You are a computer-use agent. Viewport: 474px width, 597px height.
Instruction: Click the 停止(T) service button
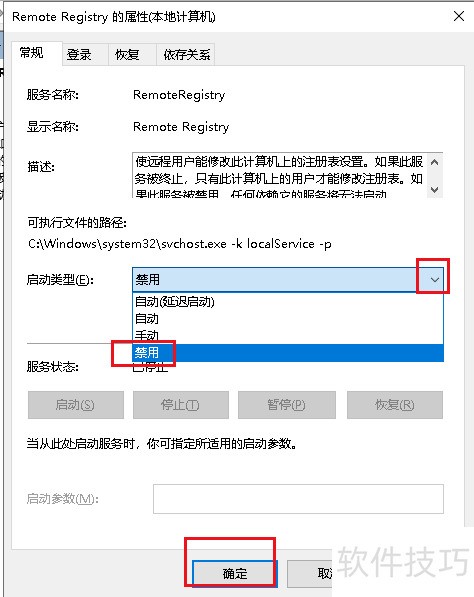click(181, 405)
